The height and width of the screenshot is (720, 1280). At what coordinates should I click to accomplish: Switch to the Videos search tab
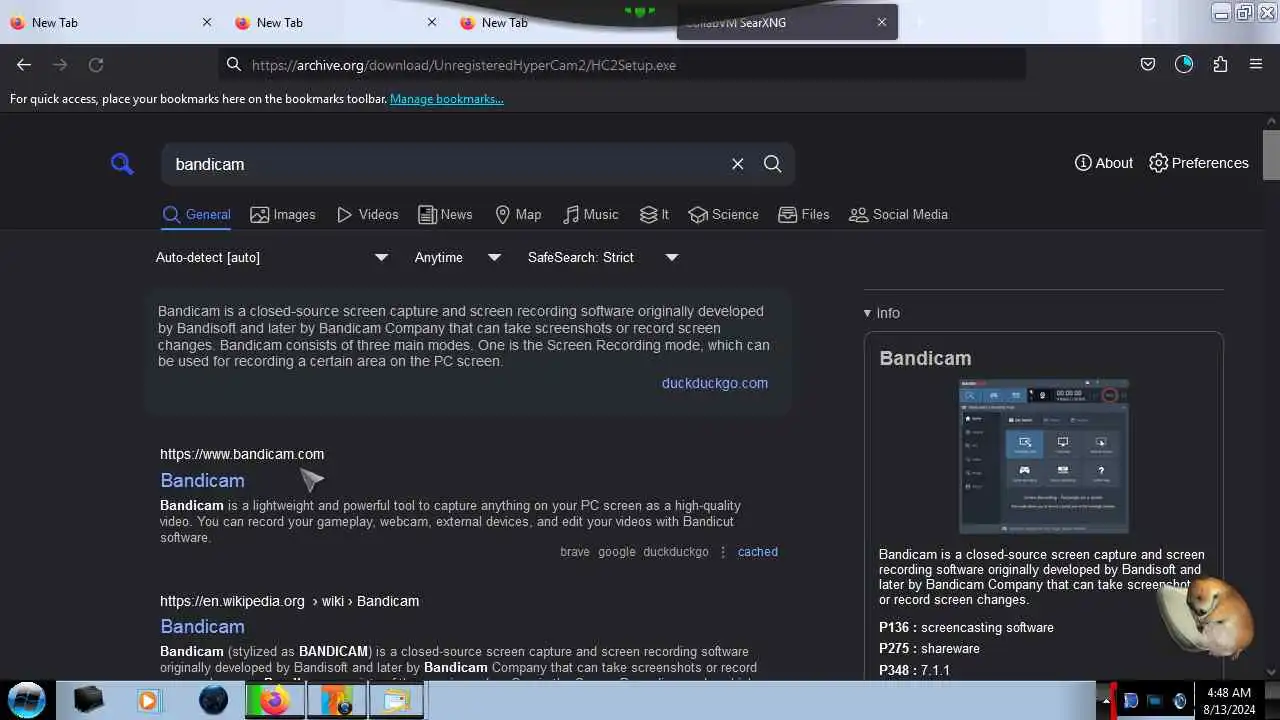pos(367,214)
